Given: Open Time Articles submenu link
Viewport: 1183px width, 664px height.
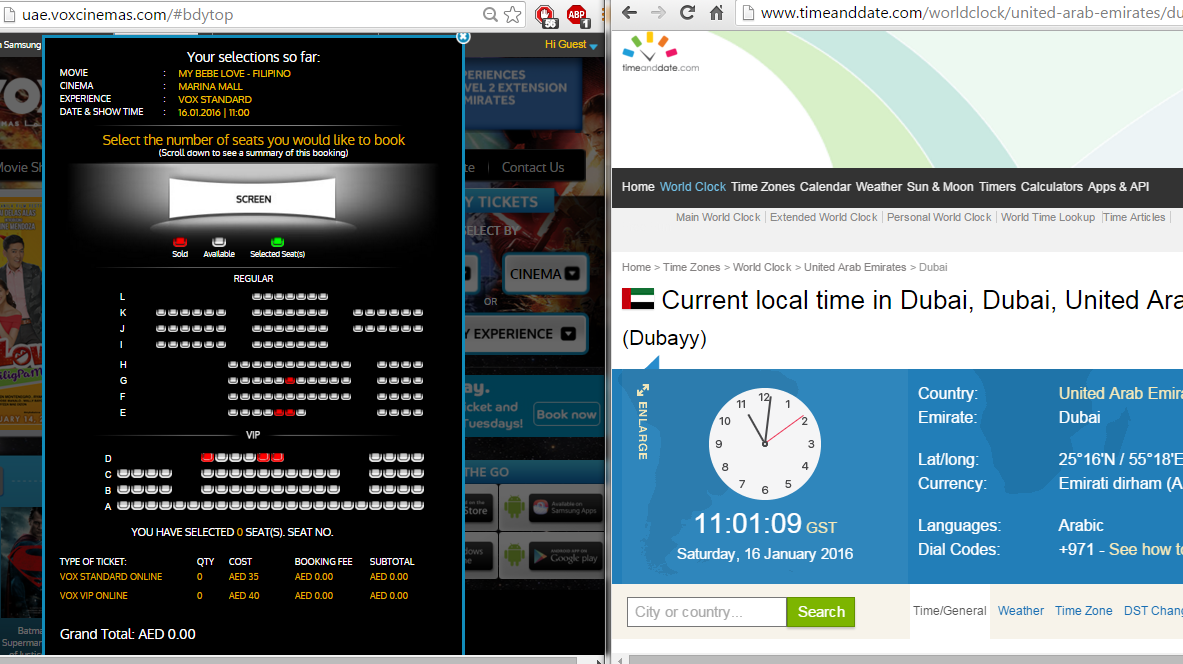Looking at the screenshot, I should coord(1134,217).
